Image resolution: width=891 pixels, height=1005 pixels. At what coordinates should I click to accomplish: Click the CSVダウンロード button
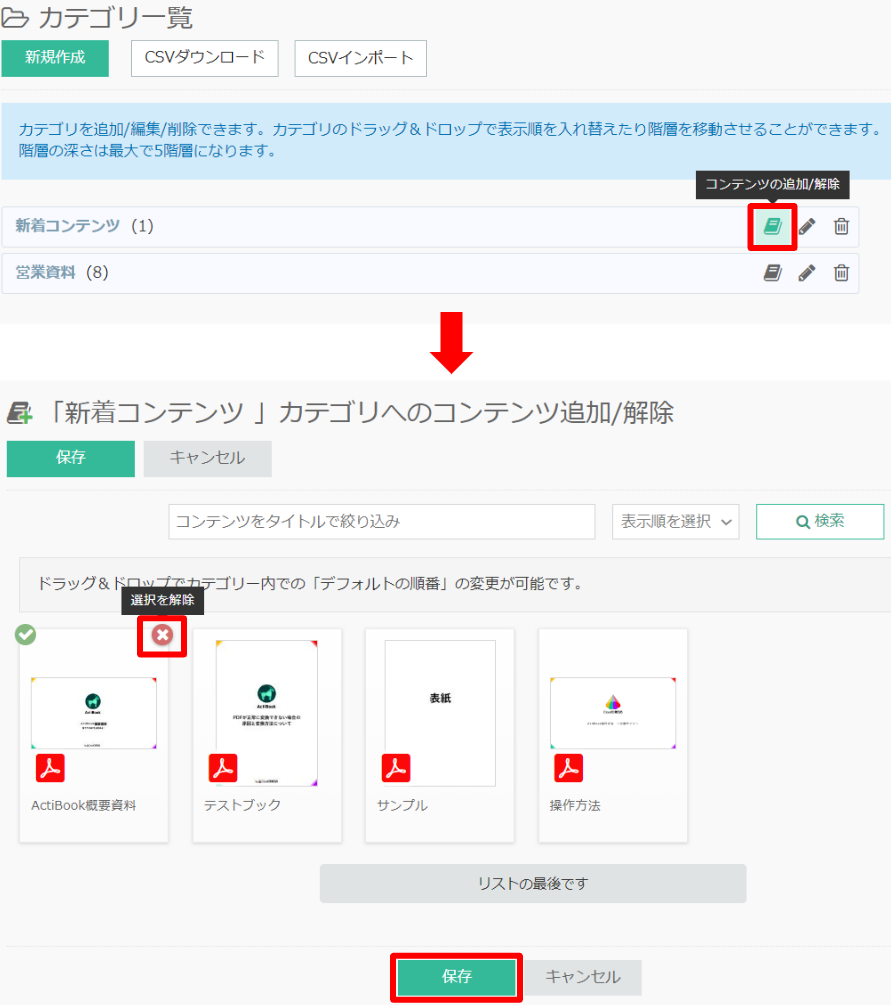[x=204, y=58]
